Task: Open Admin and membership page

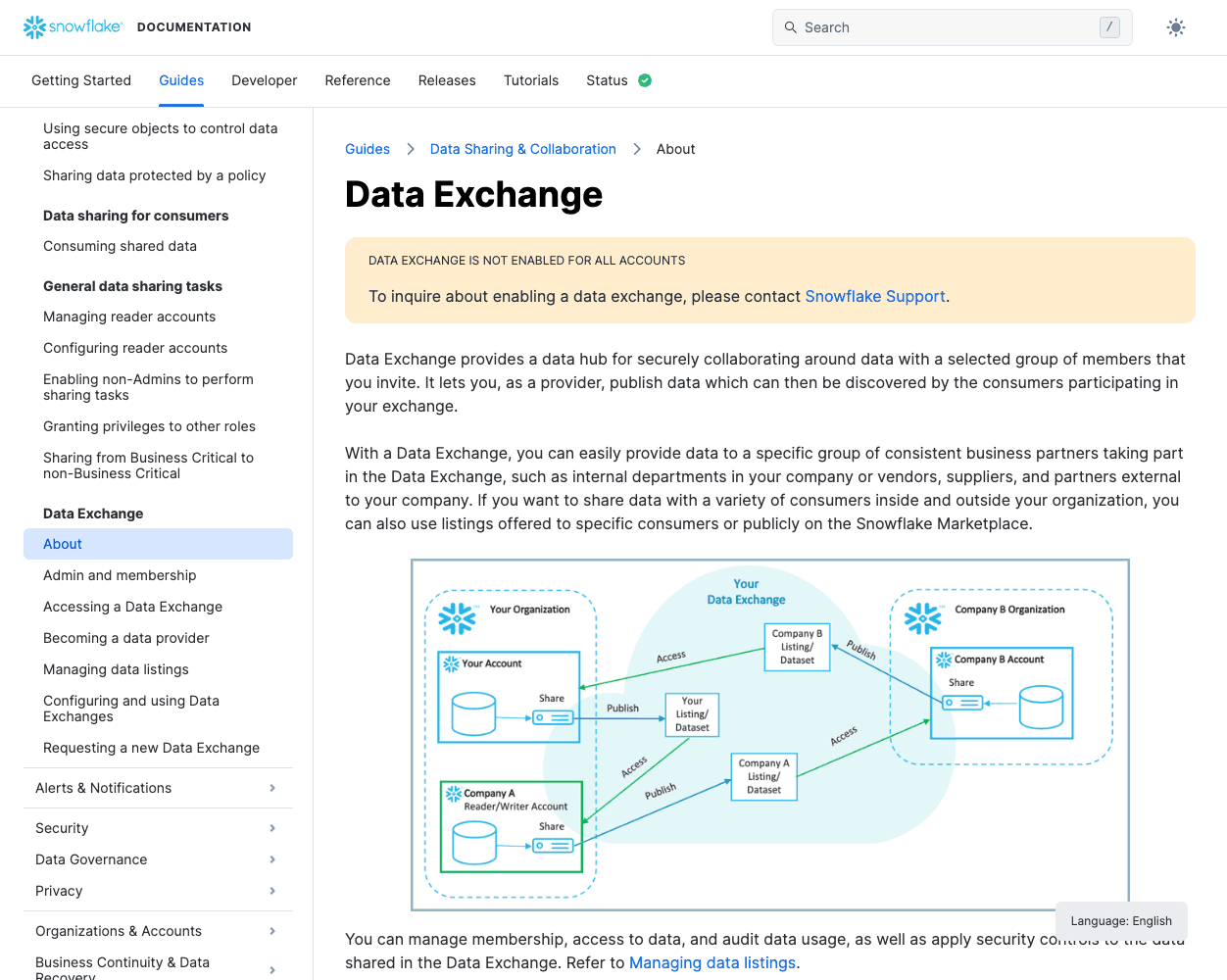Action: (x=120, y=575)
